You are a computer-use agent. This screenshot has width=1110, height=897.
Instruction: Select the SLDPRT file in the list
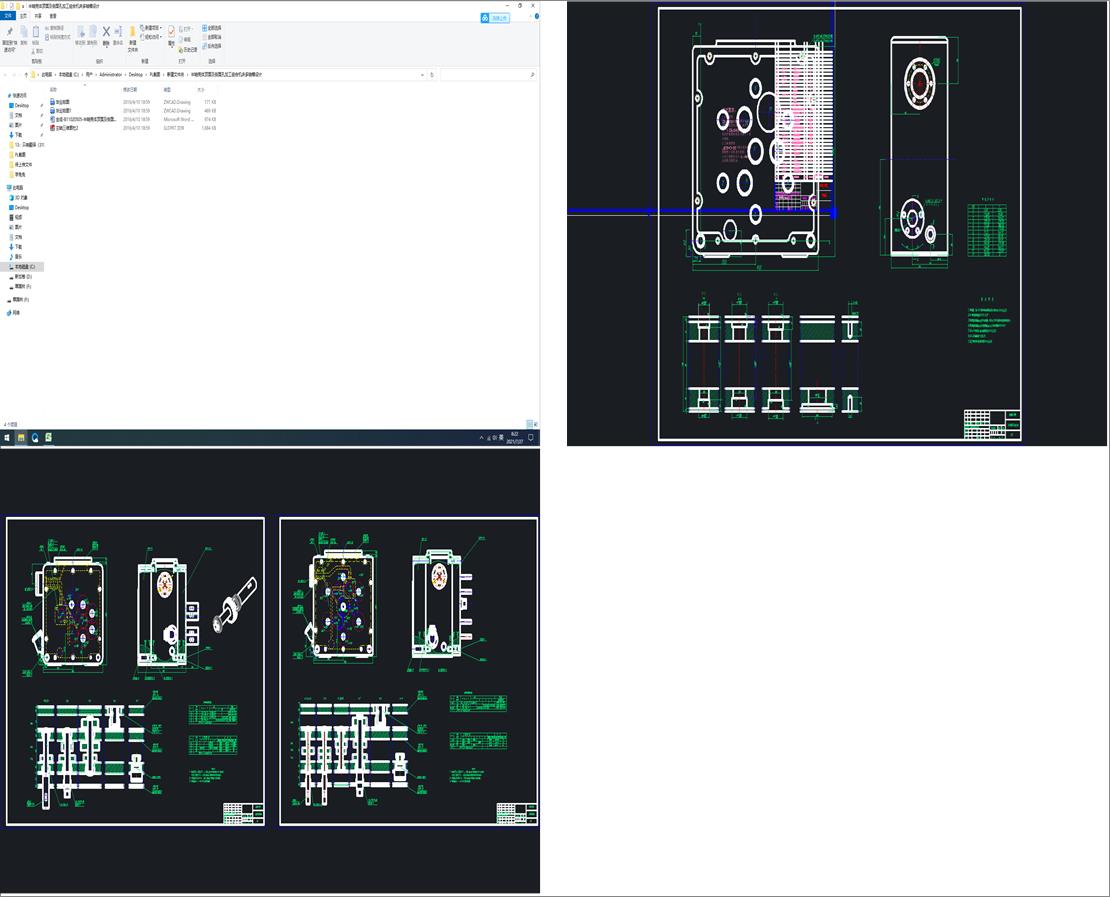[x=66, y=128]
